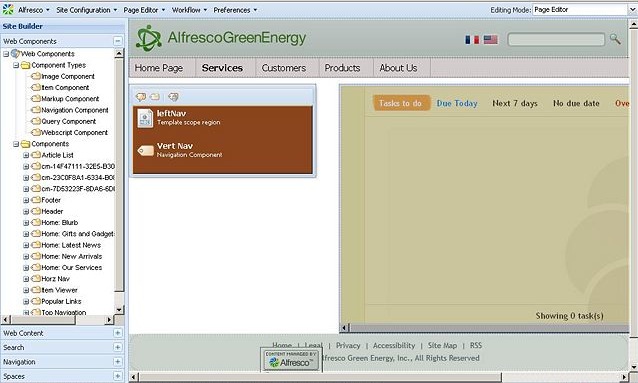
Task: Go to the Home Page tab
Action: [x=159, y=68]
